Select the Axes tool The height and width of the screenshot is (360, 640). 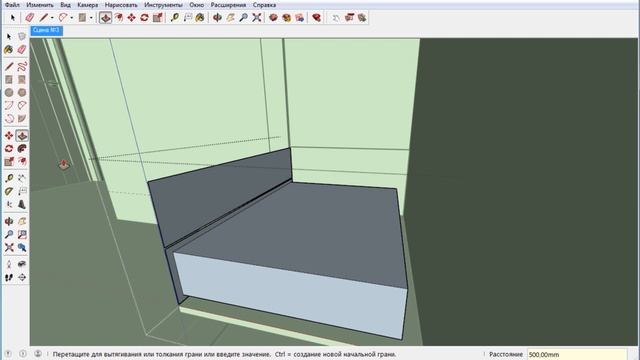click(x=9, y=204)
